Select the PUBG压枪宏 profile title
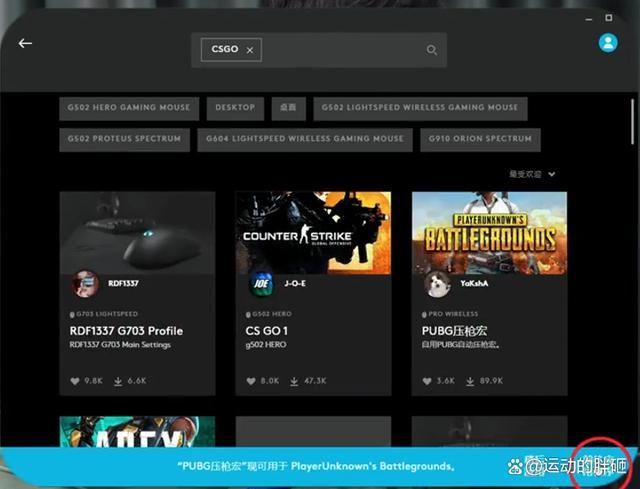Screen dimensions: 640x489 pyautogui.click(x=454, y=331)
